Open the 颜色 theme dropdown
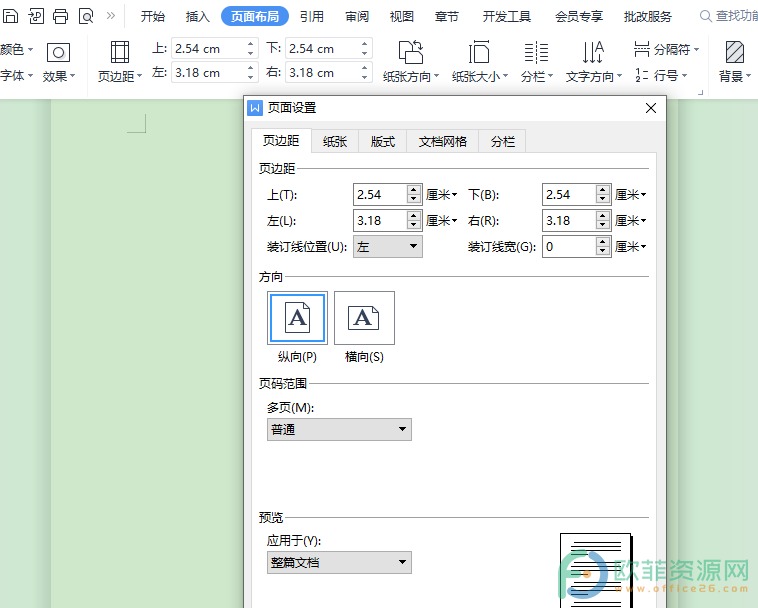 [16, 49]
